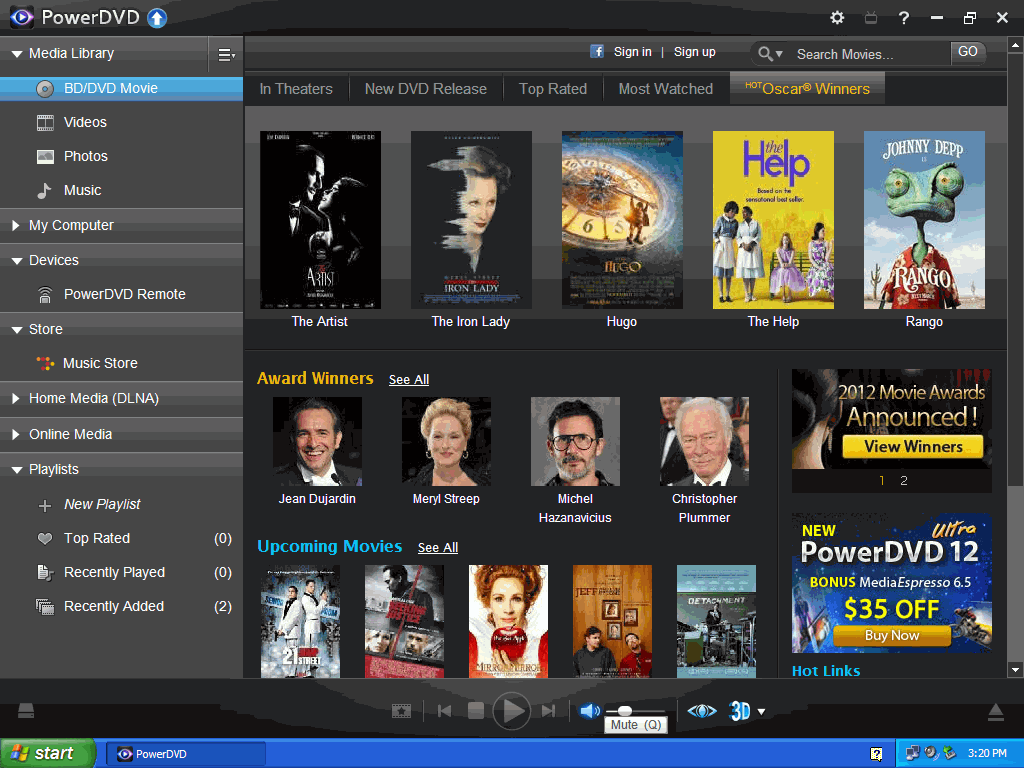Click the TrueTheater eye icon
The width and height of the screenshot is (1024, 768).
point(702,711)
